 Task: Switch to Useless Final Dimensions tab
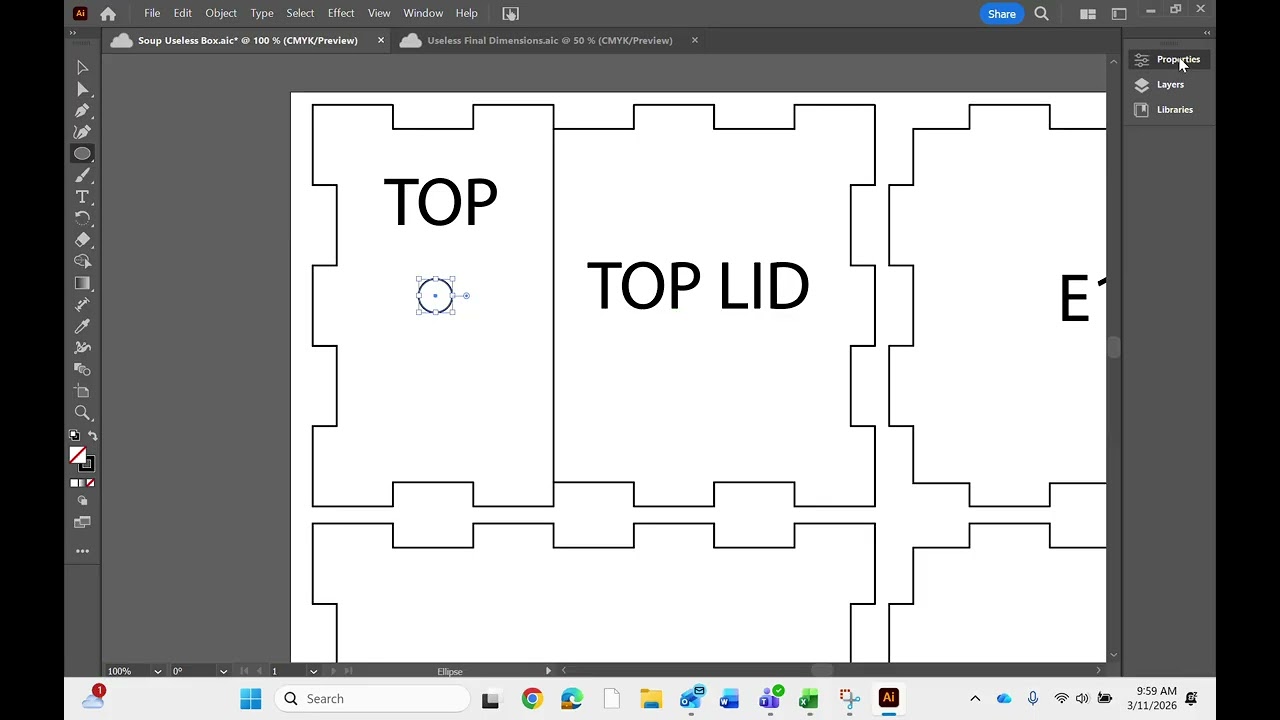coord(549,41)
